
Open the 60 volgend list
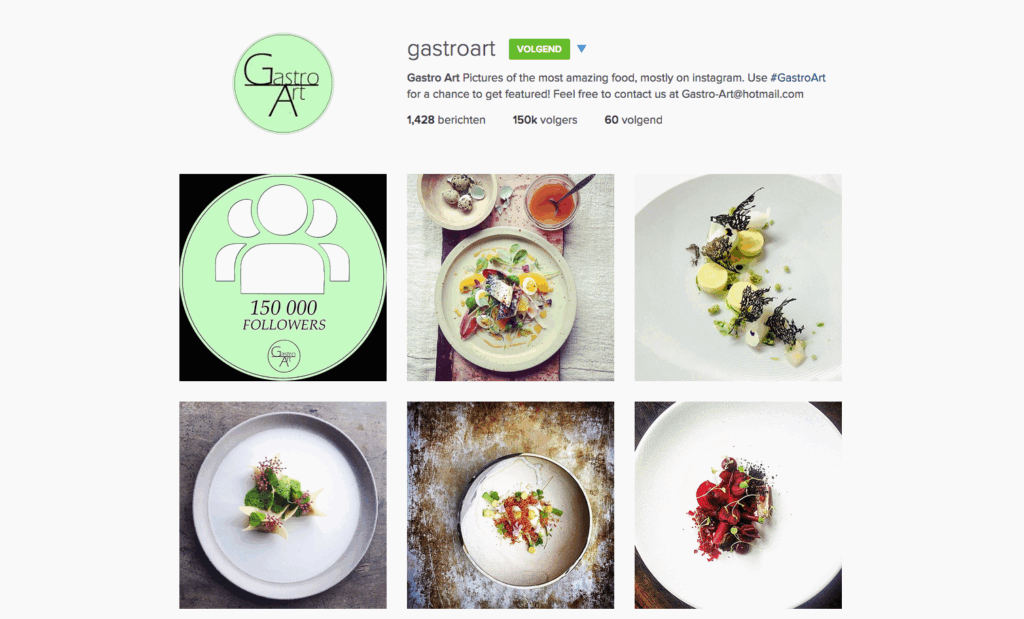click(x=633, y=120)
